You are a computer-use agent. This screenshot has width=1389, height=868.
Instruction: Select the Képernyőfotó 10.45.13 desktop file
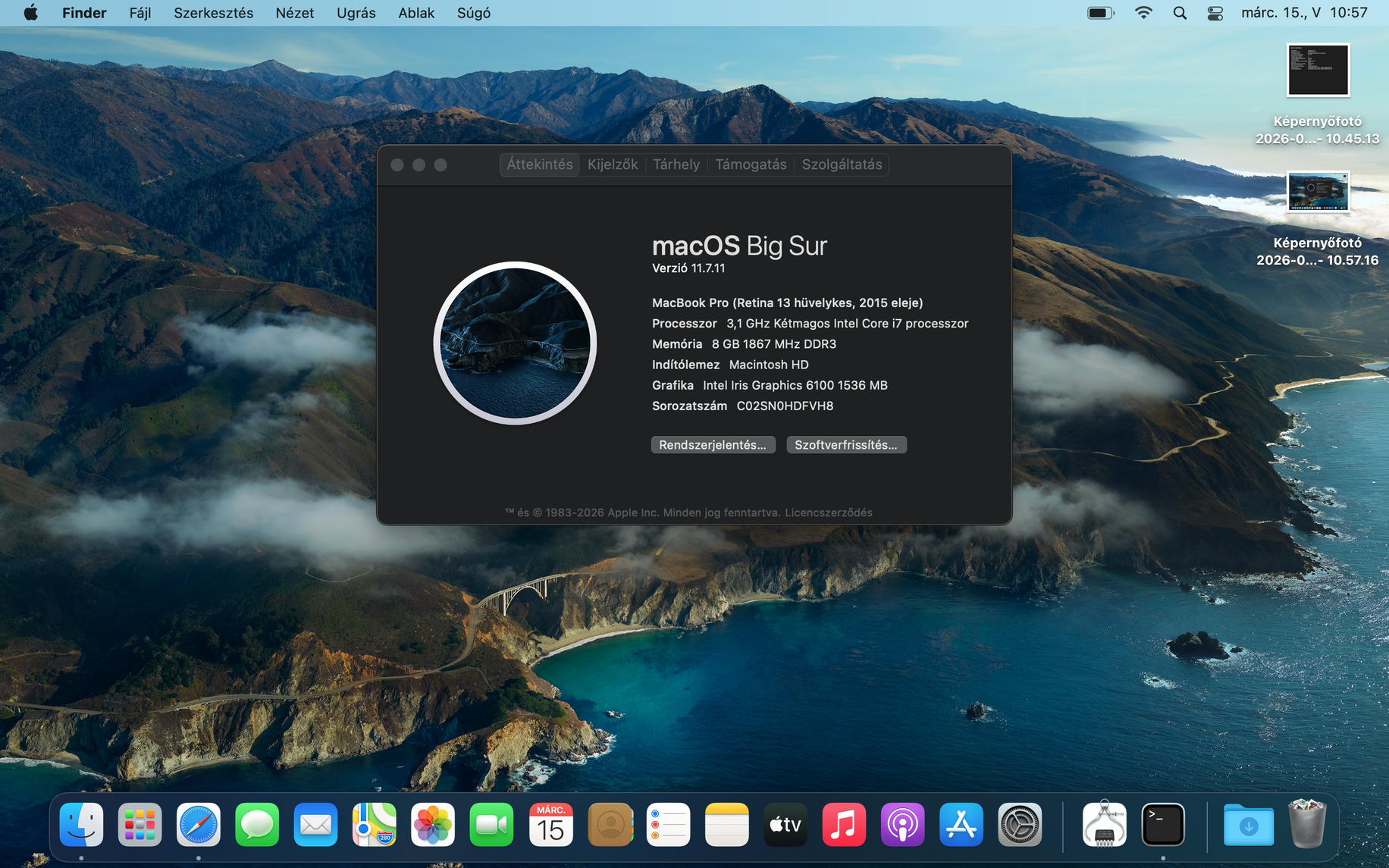[1318, 95]
